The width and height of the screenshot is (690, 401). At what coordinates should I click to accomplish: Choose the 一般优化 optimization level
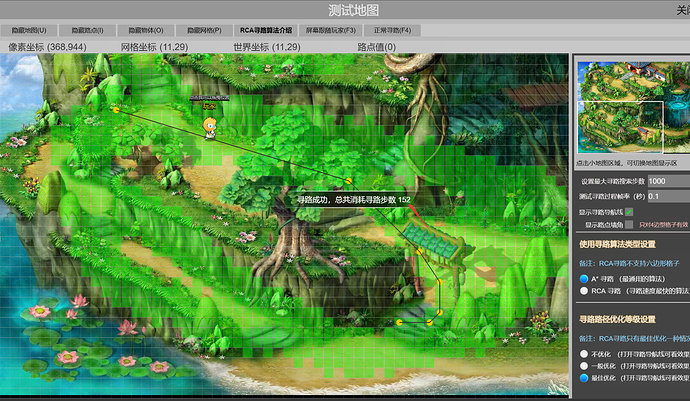584,366
